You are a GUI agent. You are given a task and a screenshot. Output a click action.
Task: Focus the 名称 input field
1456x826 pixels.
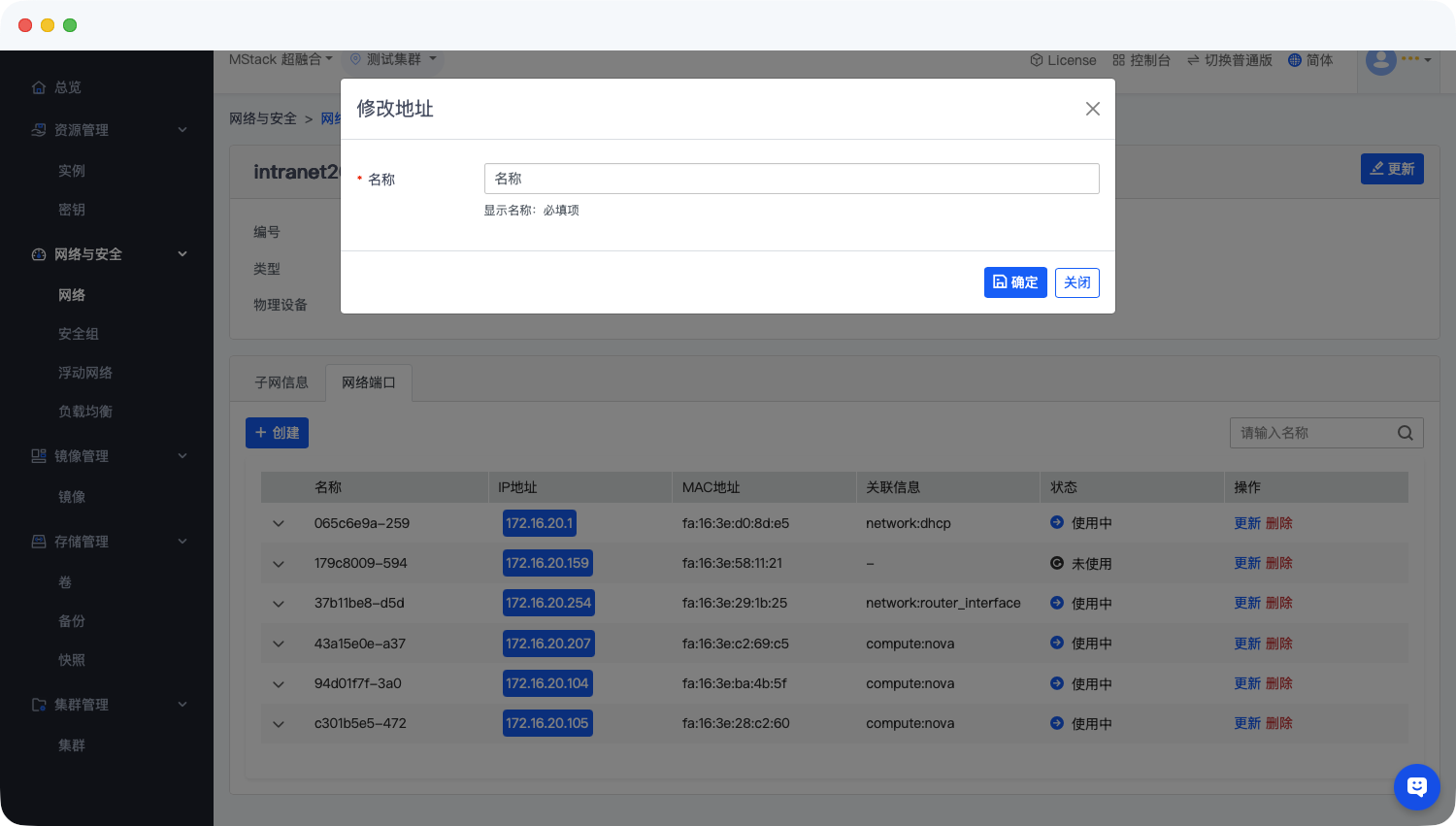[x=791, y=179]
